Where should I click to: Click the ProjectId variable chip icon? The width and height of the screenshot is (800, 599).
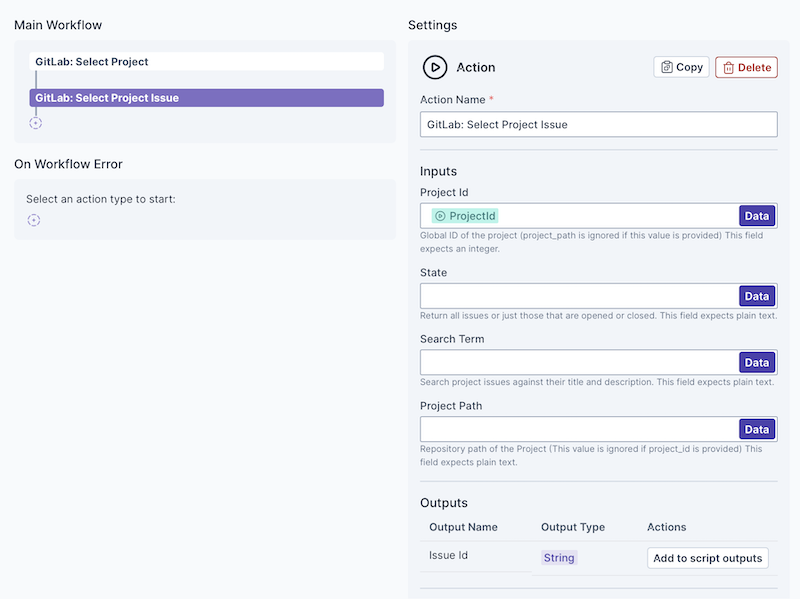[x=440, y=216]
